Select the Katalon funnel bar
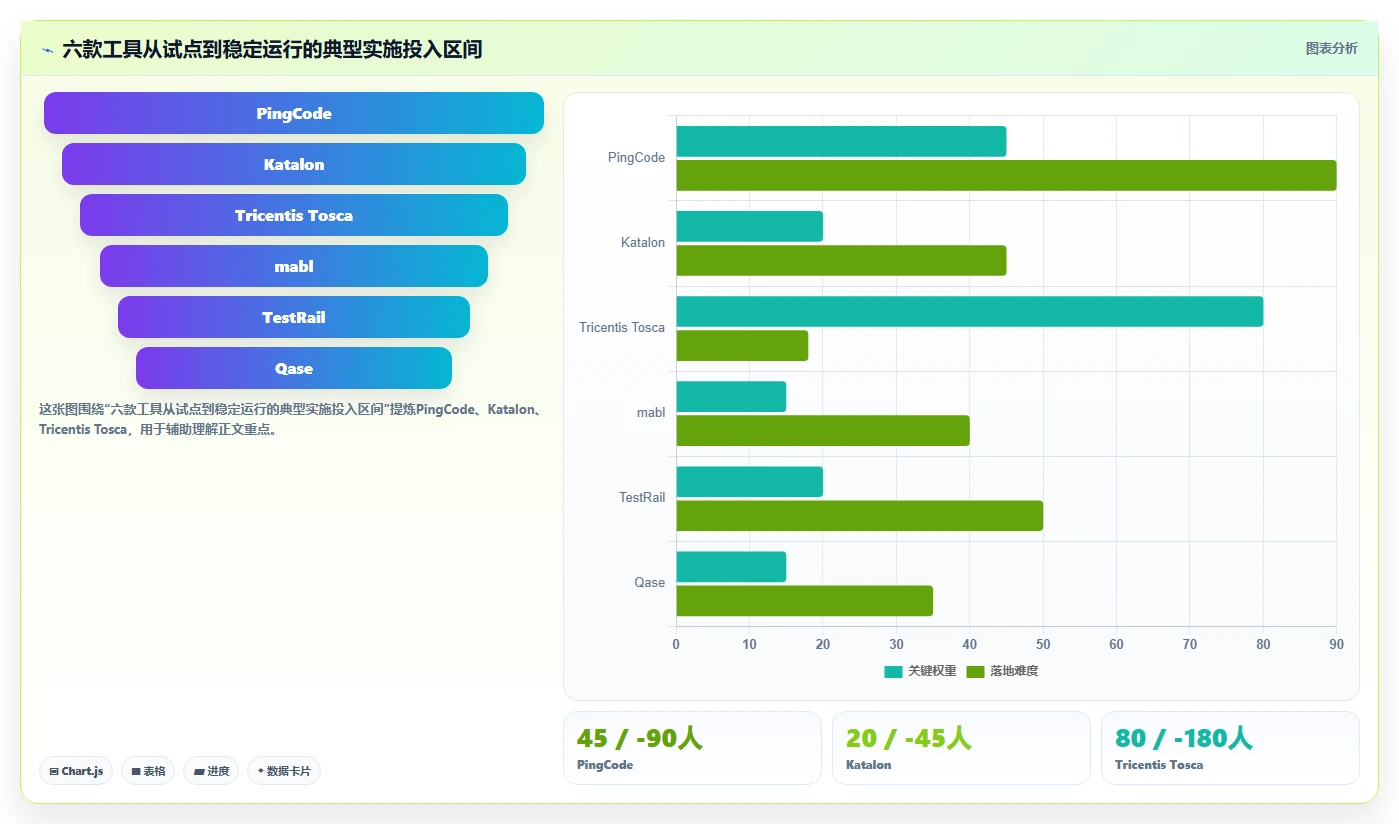 click(294, 164)
